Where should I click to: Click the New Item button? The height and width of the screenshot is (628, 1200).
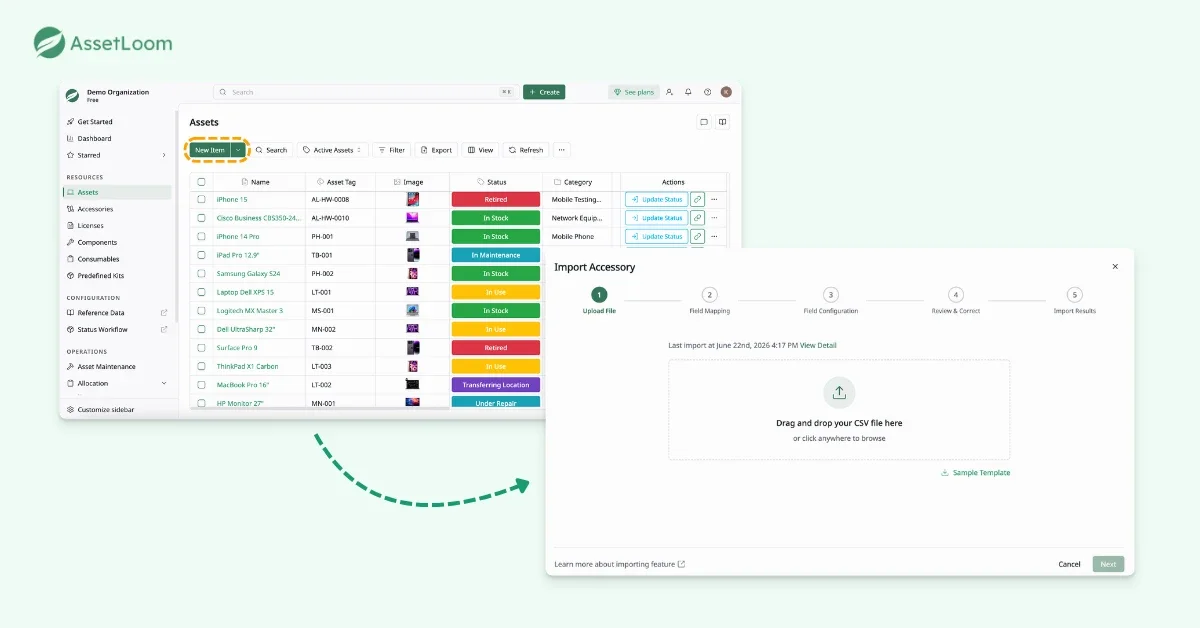(x=210, y=150)
